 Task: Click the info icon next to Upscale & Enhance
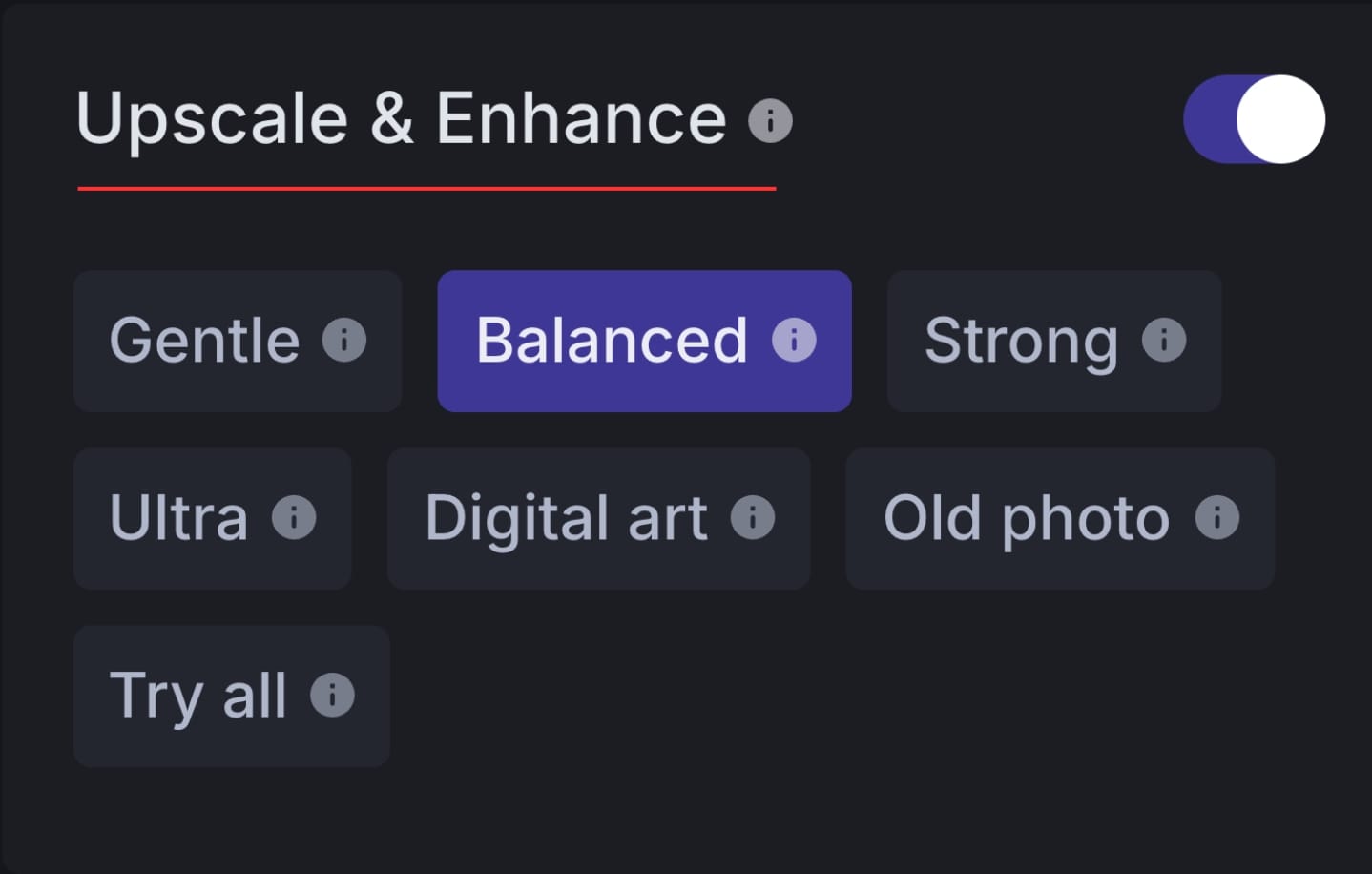[x=770, y=119]
